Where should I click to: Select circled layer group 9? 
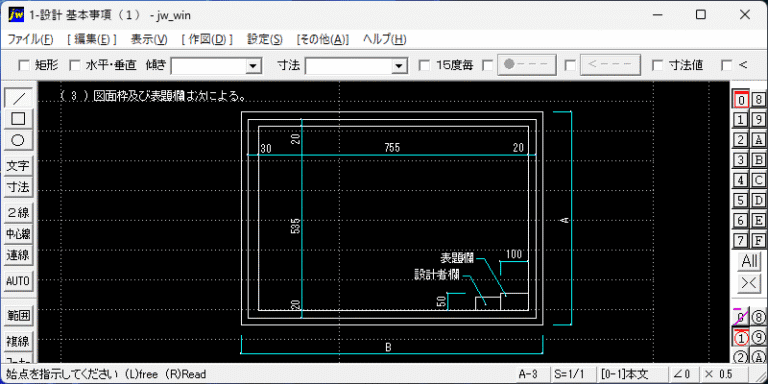pos(759,337)
